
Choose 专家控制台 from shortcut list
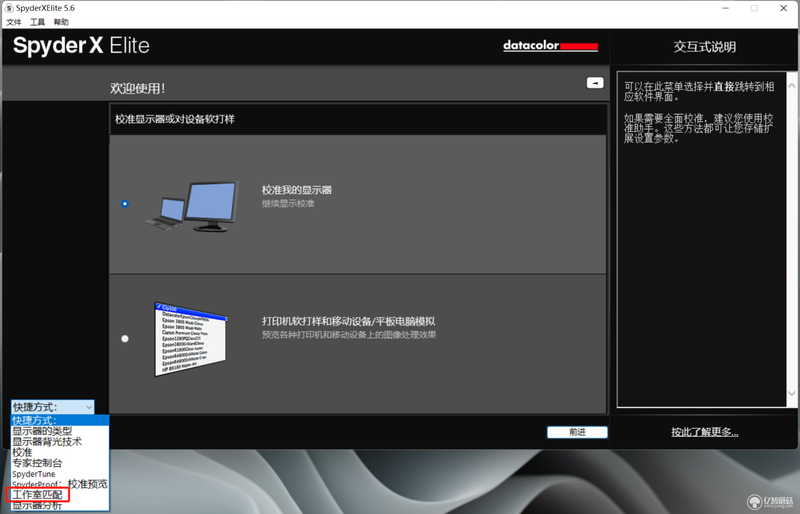pos(60,463)
